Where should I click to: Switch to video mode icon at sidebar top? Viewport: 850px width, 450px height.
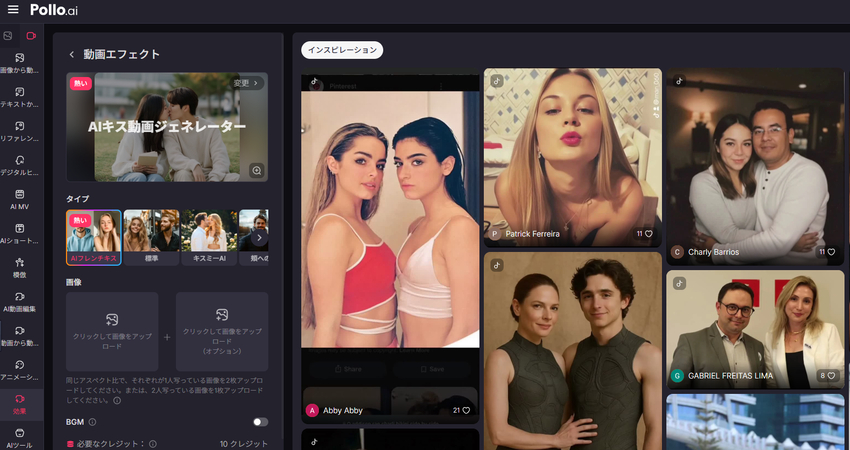[31, 36]
